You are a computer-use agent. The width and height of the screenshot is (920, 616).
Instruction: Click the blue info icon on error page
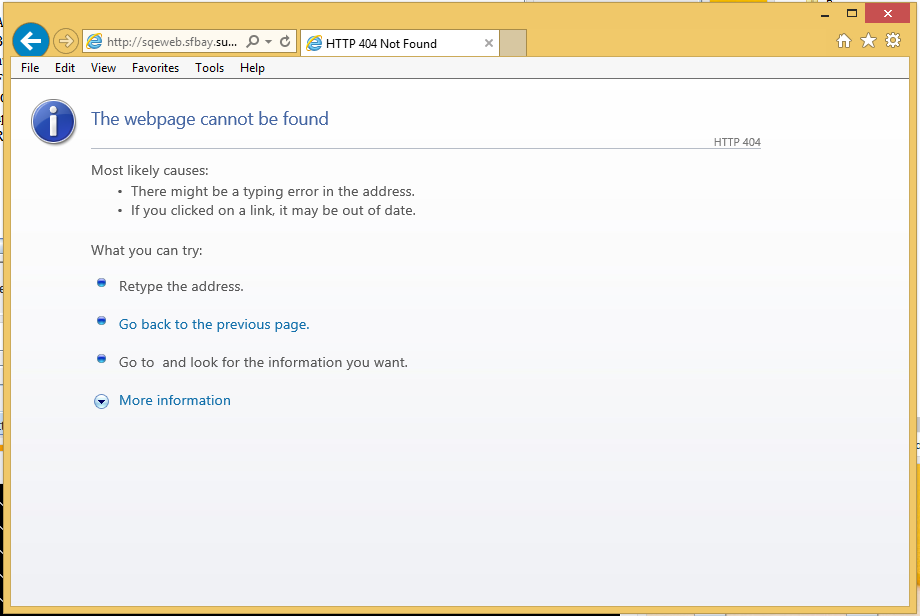tap(54, 122)
